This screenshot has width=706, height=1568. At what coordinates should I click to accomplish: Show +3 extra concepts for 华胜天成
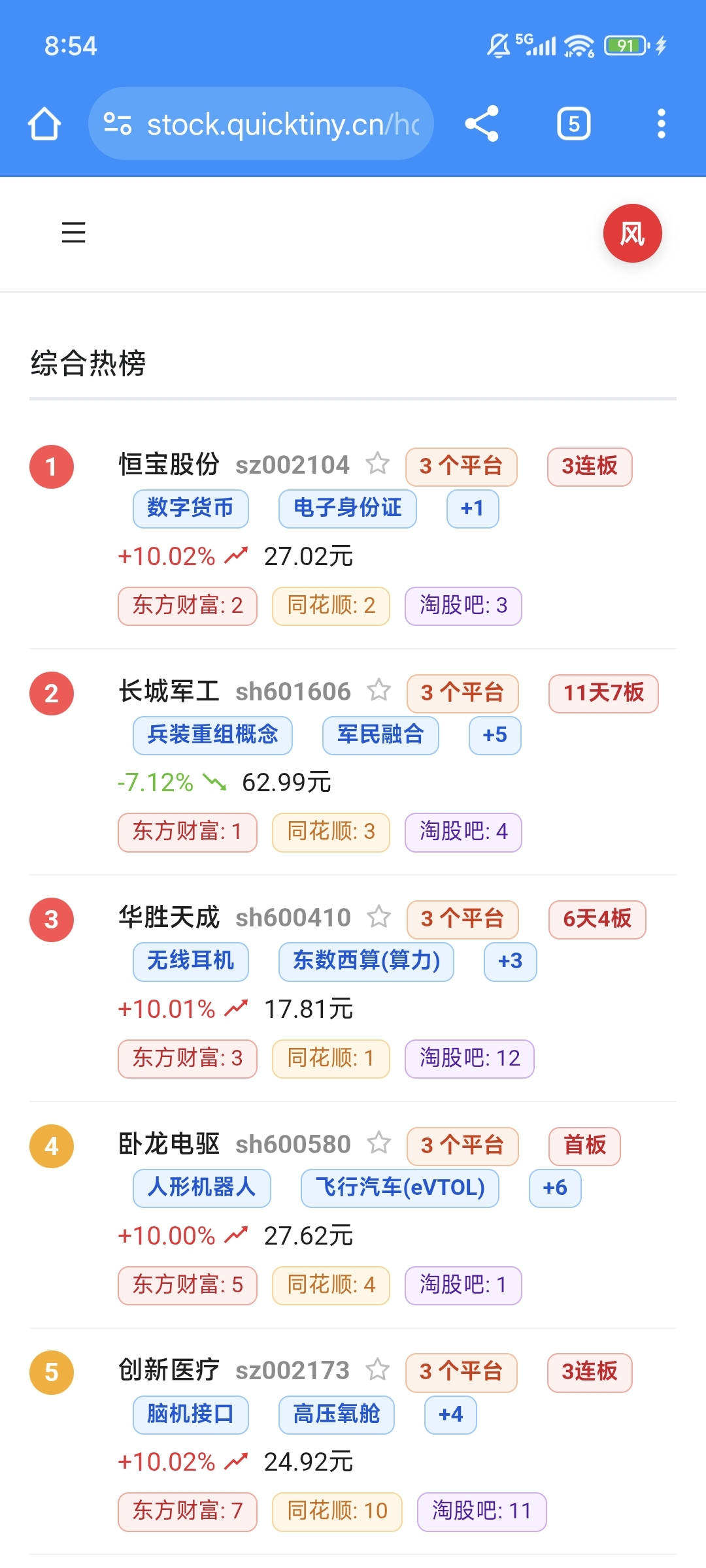511,961
